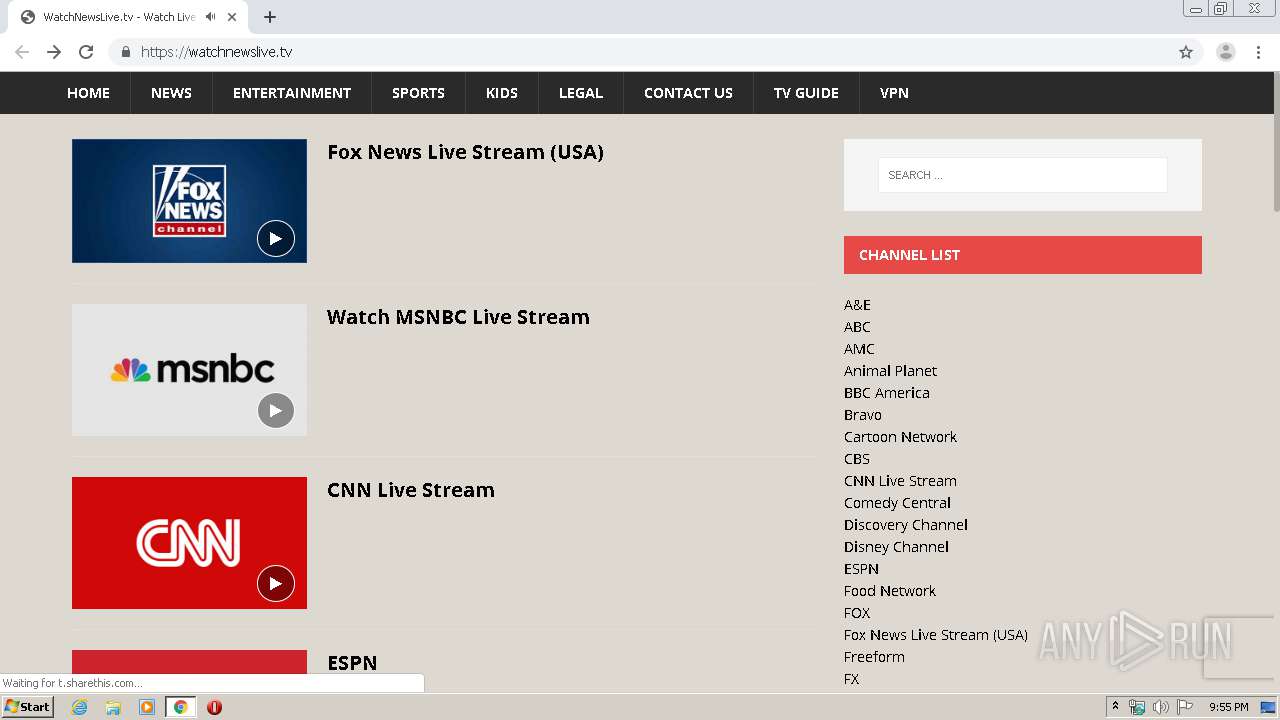Click red Opera icon in taskbar

pos(214,707)
